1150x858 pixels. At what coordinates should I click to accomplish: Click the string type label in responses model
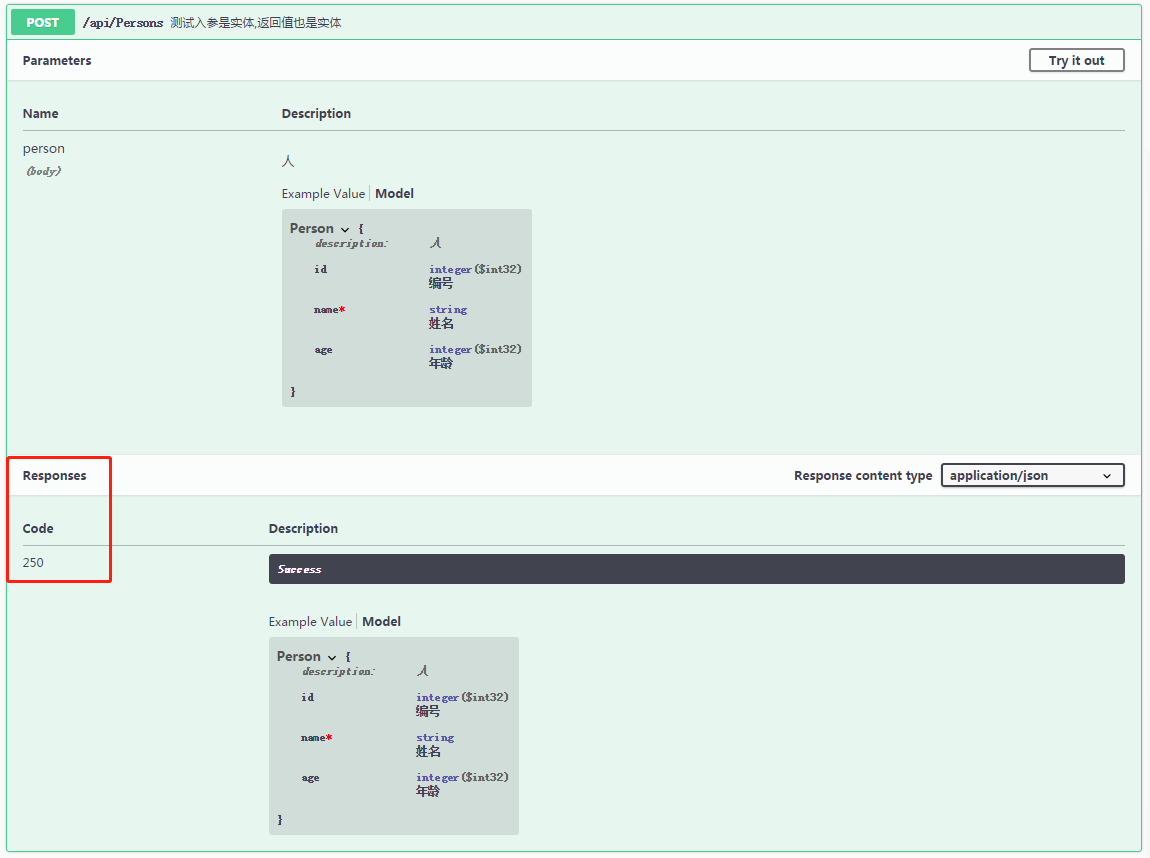pyautogui.click(x=435, y=738)
